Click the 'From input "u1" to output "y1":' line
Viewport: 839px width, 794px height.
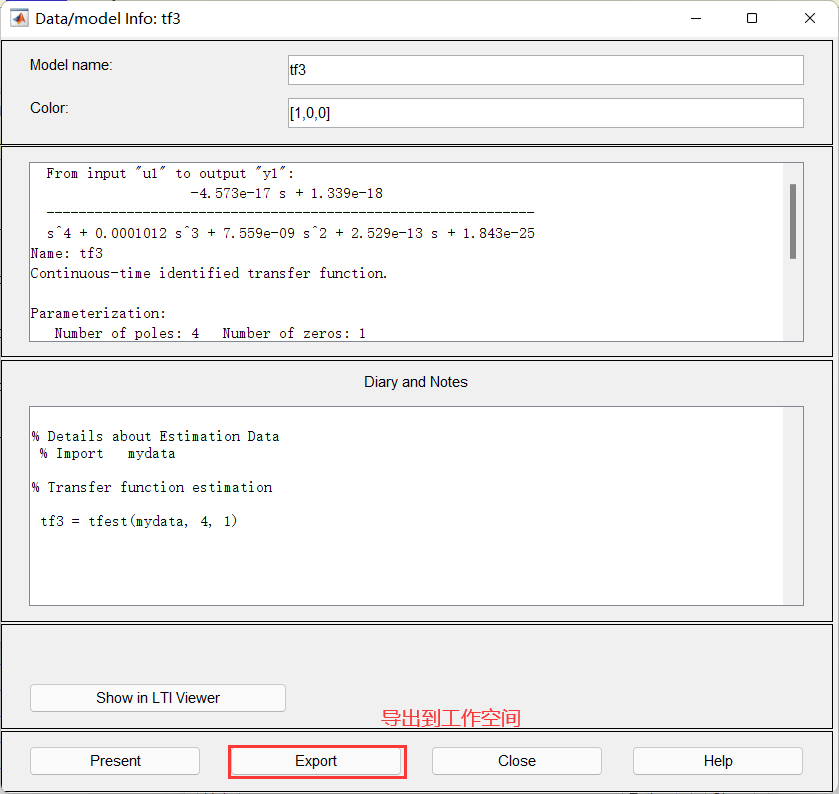click(x=170, y=173)
